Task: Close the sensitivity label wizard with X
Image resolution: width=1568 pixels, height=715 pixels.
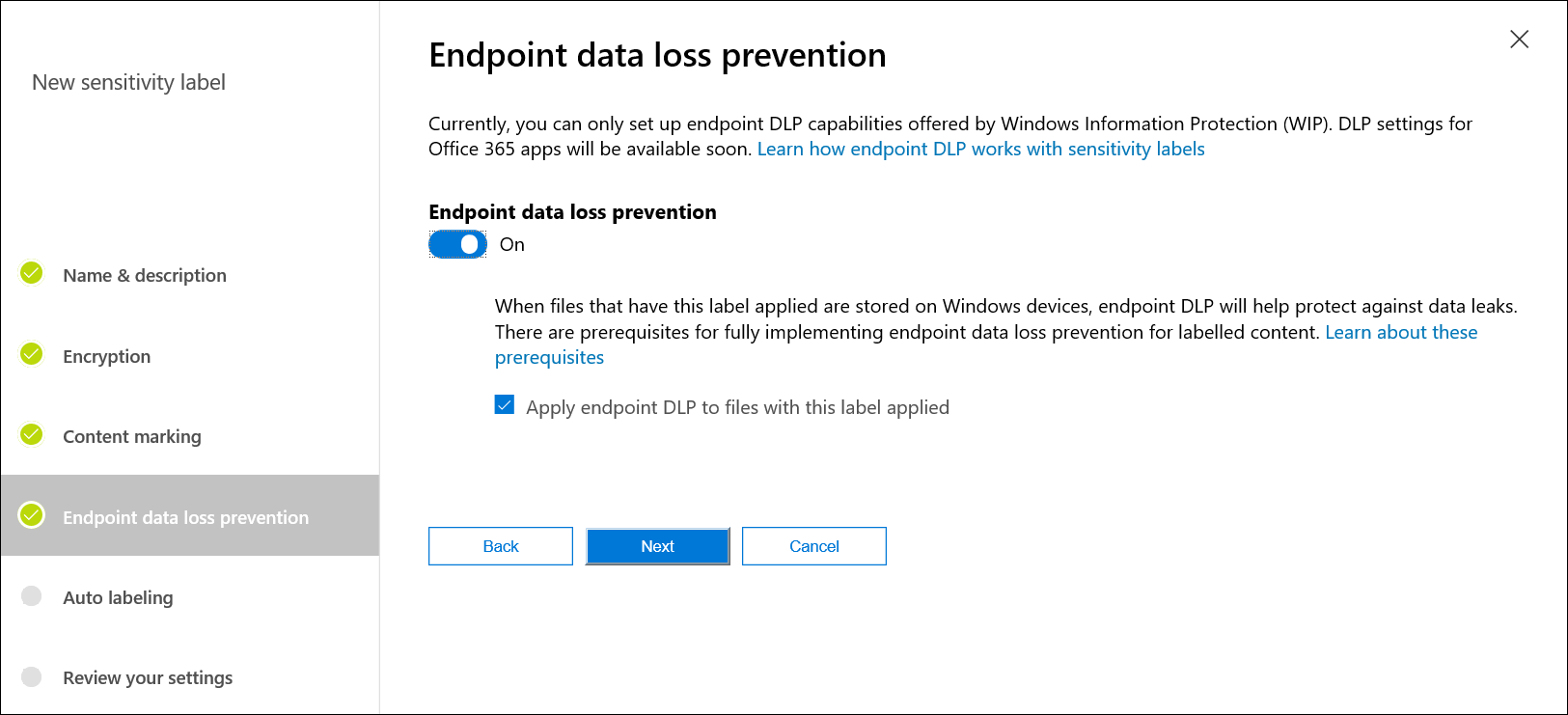Action: pos(1519,40)
